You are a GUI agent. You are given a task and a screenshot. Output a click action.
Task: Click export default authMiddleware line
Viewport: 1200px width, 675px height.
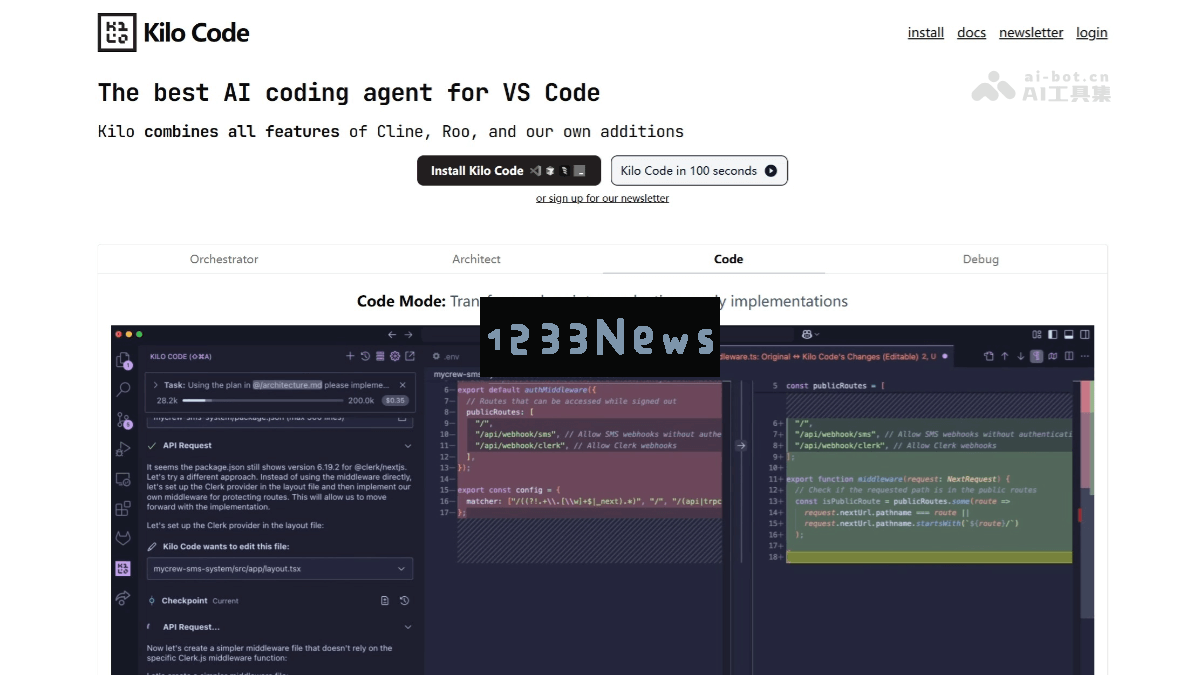click(x=527, y=389)
